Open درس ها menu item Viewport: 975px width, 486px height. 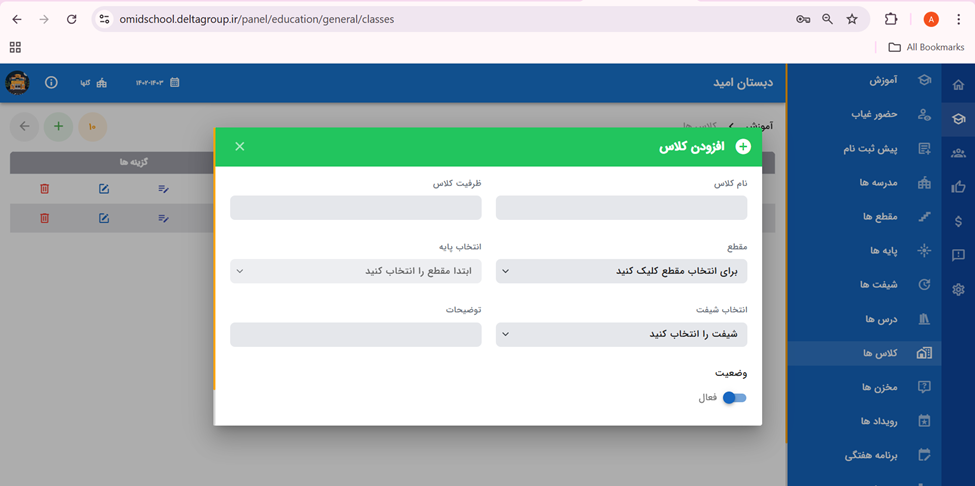pyautogui.click(x=864, y=319)
